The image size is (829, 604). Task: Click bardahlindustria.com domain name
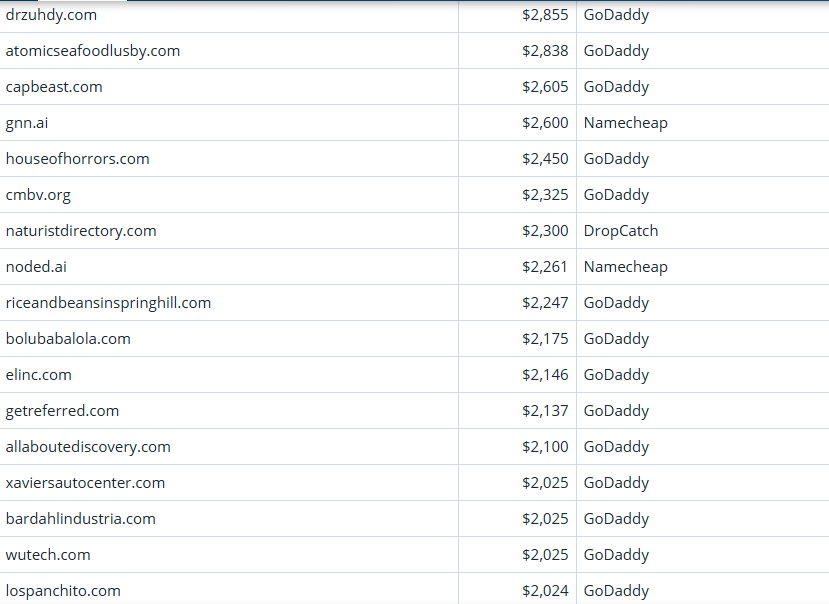(x=81, y=519)
